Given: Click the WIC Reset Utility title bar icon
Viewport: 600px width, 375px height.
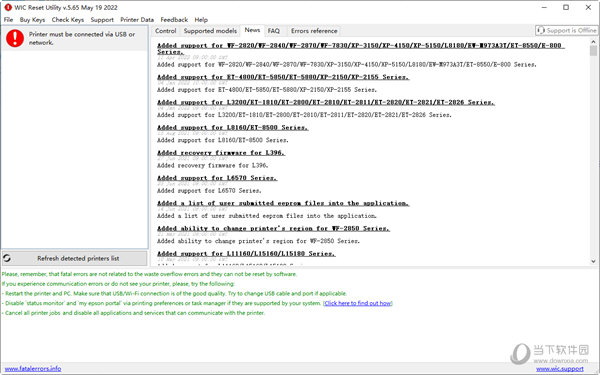Looking at the screenshot, I should click(x=8, y=7).
